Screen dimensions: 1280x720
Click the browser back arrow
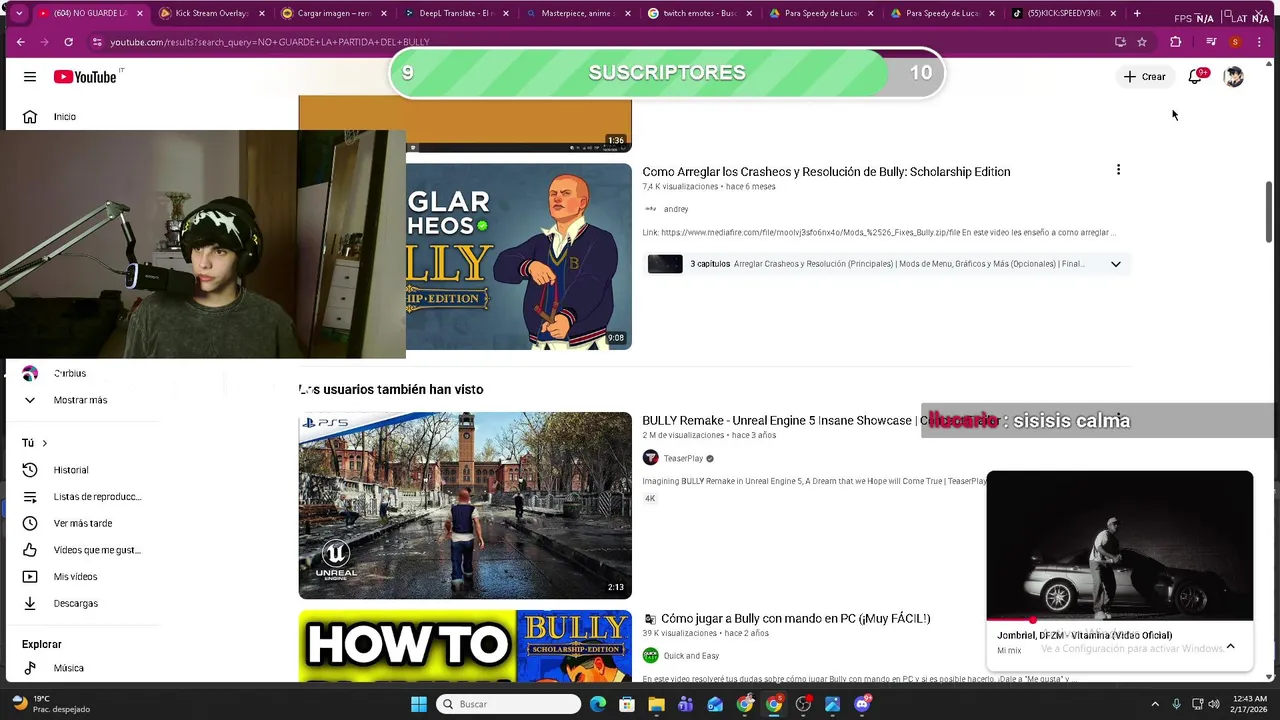pos(20,42)
